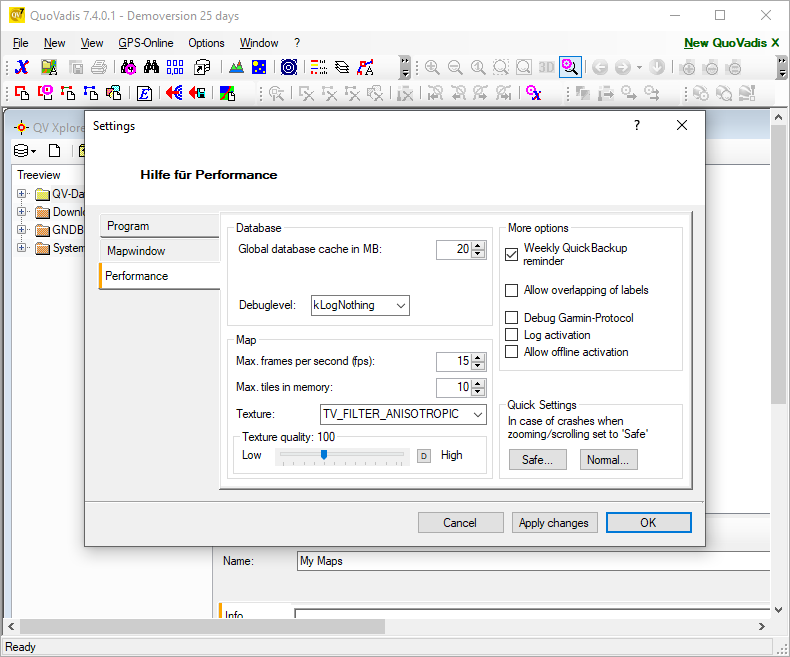
Task: Enable Allow overlapping of labels
Action: pos(512,290)
